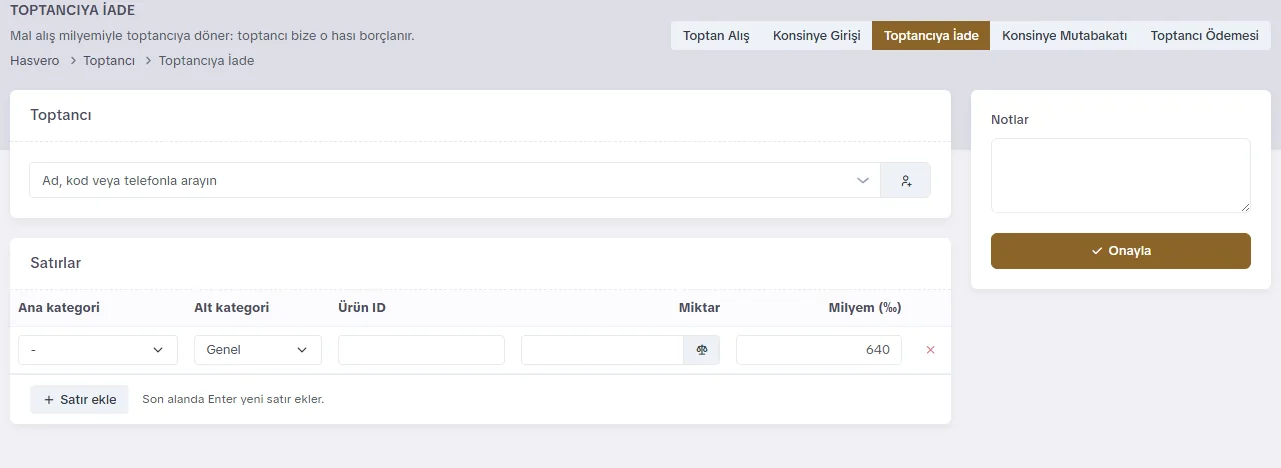Expand the Toptancı search combo box

[x=455, y=181]
